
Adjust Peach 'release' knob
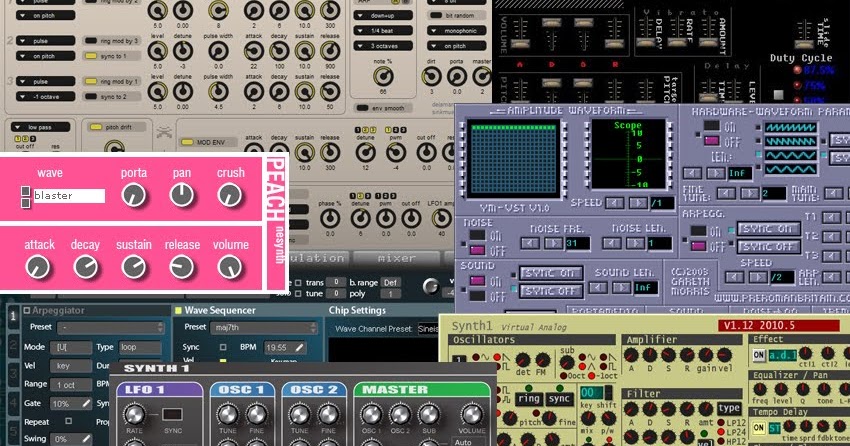pyautogui.click(x=182, y=267)
